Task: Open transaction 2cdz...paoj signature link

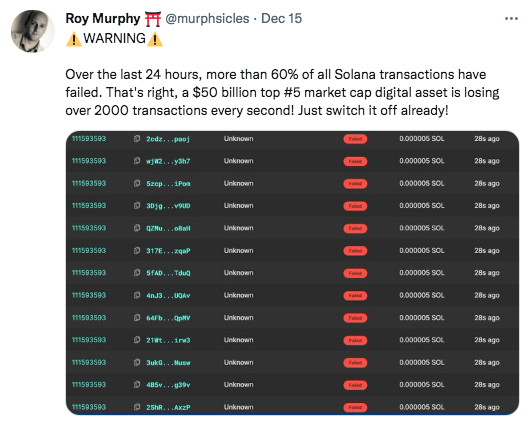Action: pos(168,139)
